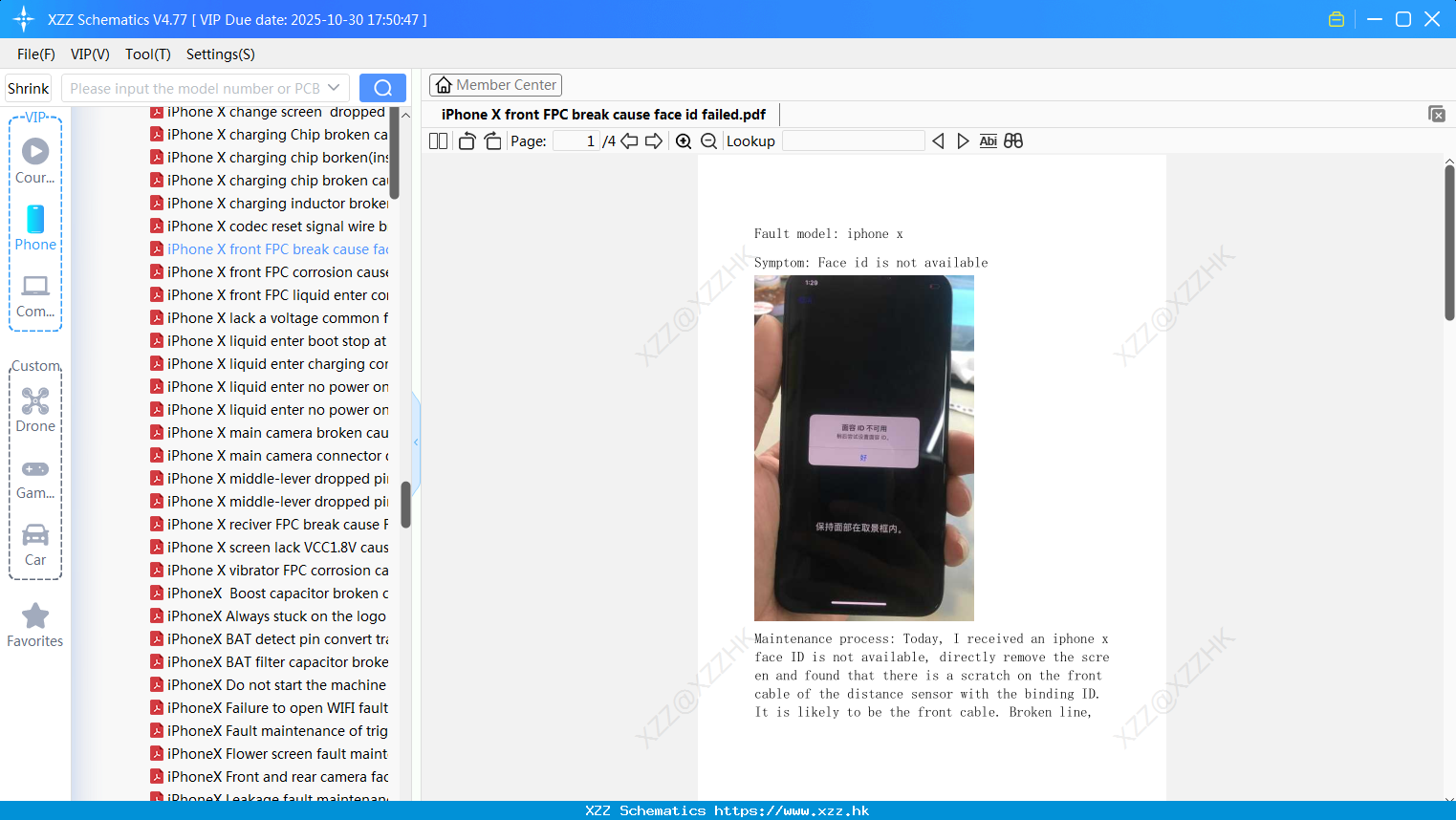
Task: Select the Phone sidebar category
Action: [35, 228]
